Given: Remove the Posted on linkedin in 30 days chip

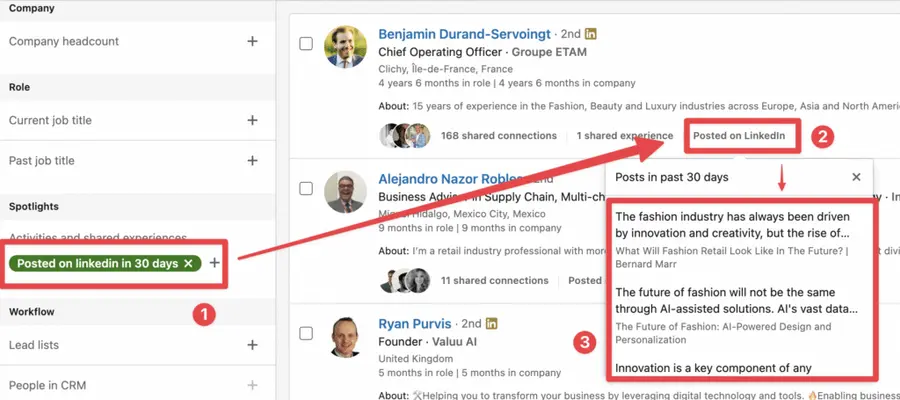Looking at the screenshot, I should click(x=188, y=263).
